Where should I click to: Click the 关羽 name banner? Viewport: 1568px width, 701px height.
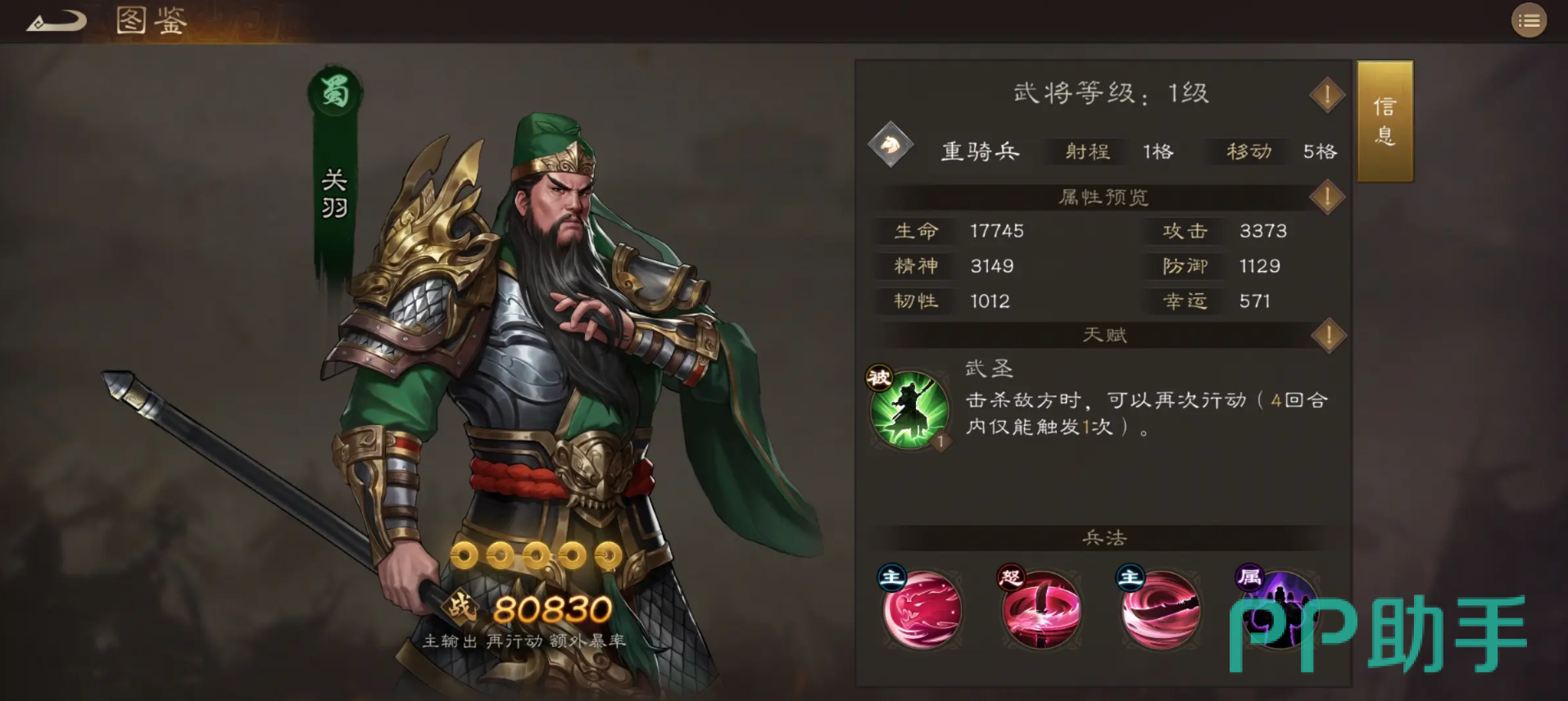tap(334, 193)
